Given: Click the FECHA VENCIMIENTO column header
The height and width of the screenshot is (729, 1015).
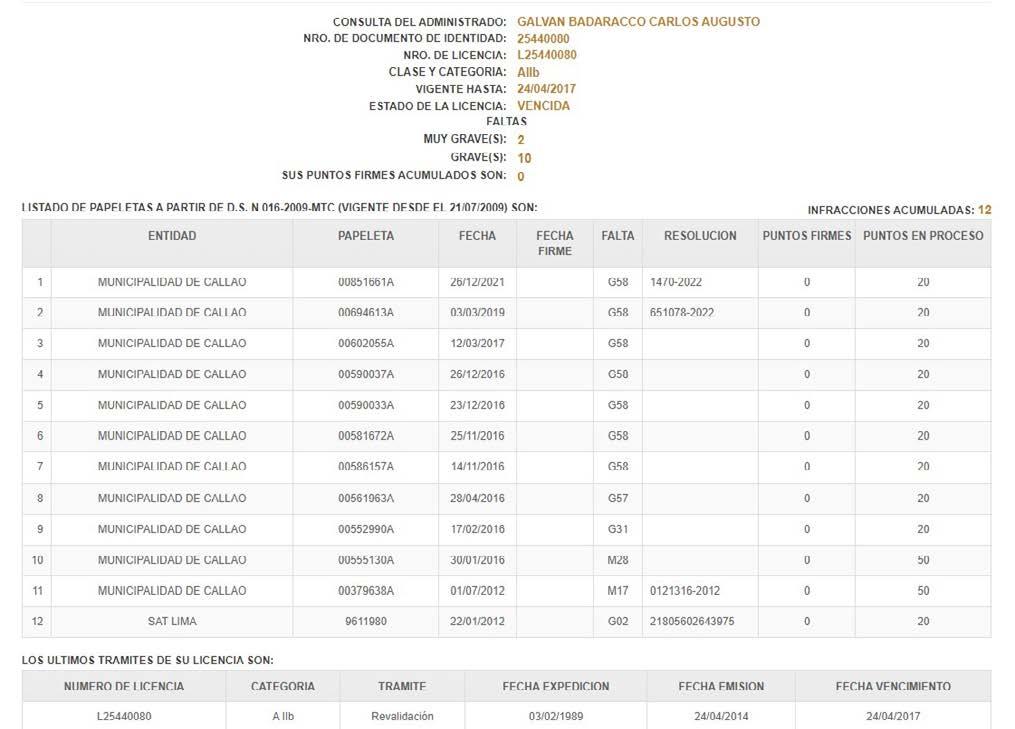Looking at the screenshot, I should [893, 686].
